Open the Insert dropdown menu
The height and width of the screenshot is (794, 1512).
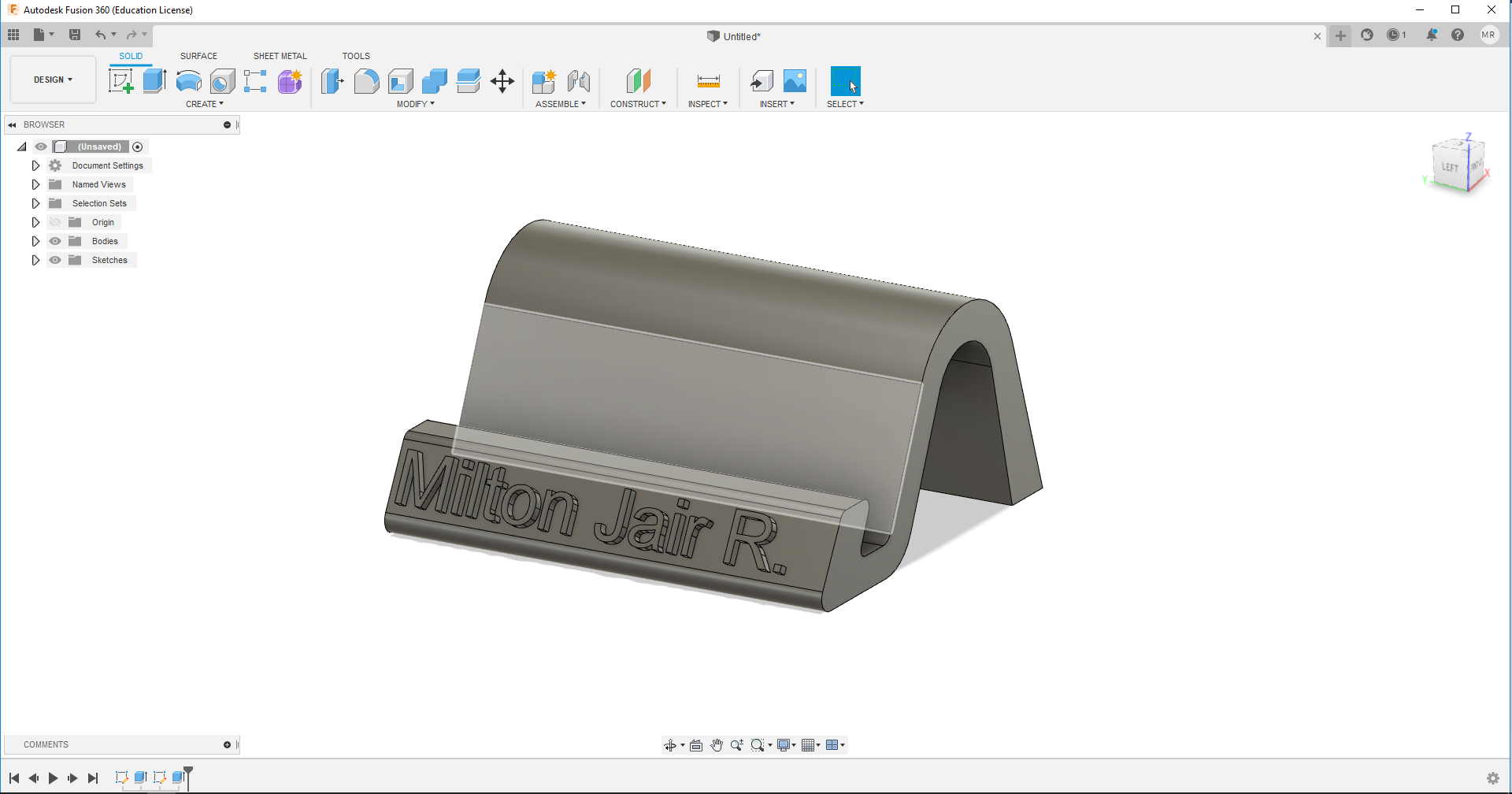[x=777, y=104]
